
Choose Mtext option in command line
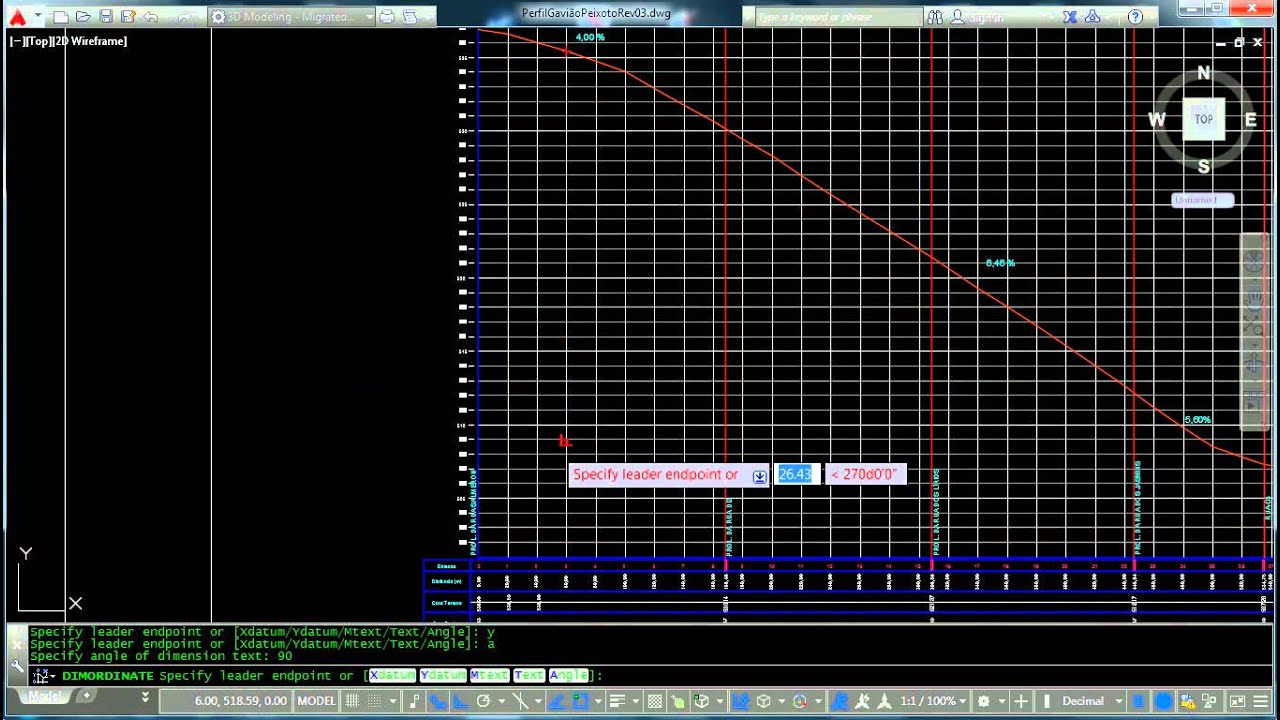489,676
